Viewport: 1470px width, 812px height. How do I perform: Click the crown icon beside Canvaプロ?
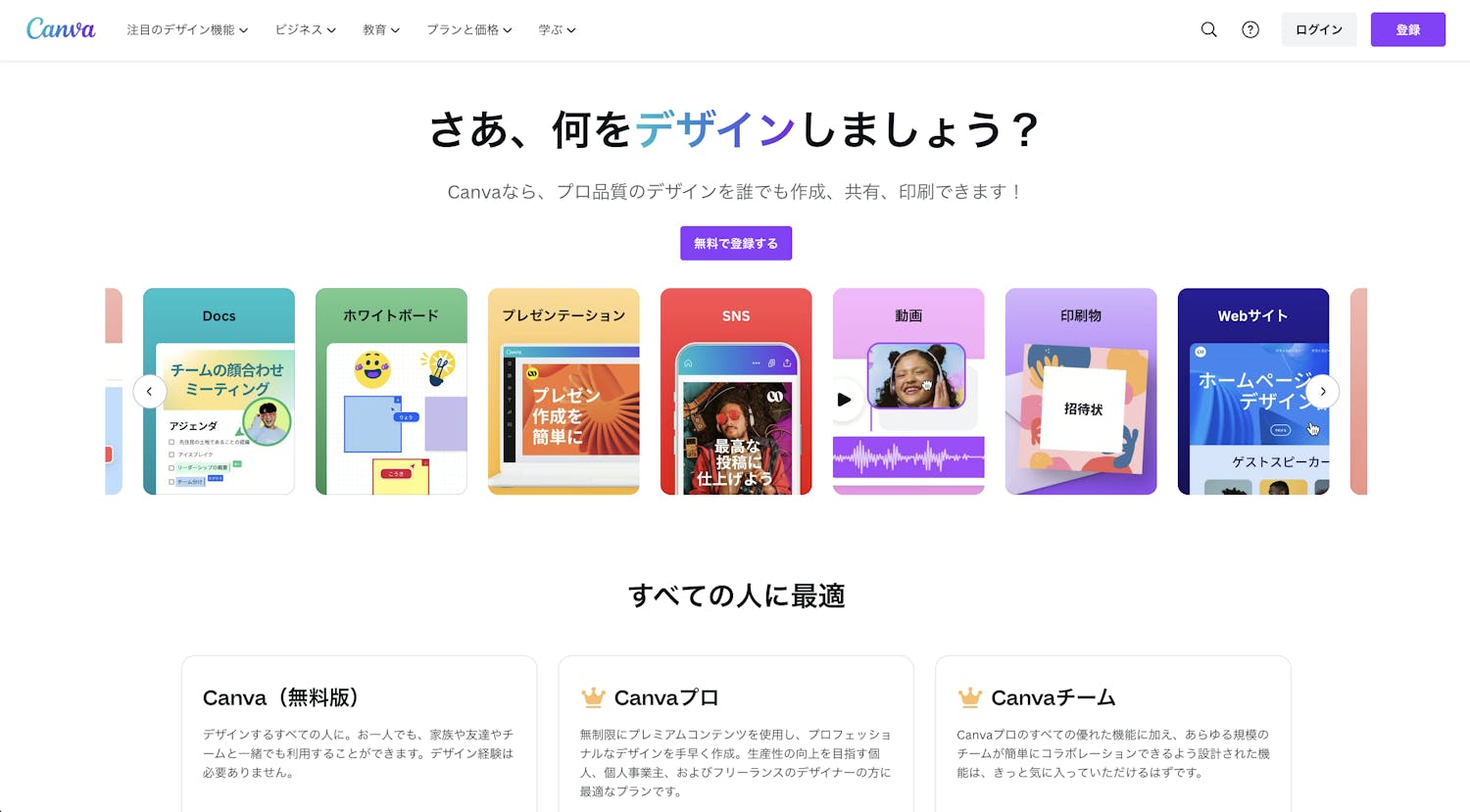pyautogui.click(x=593, y=697)
